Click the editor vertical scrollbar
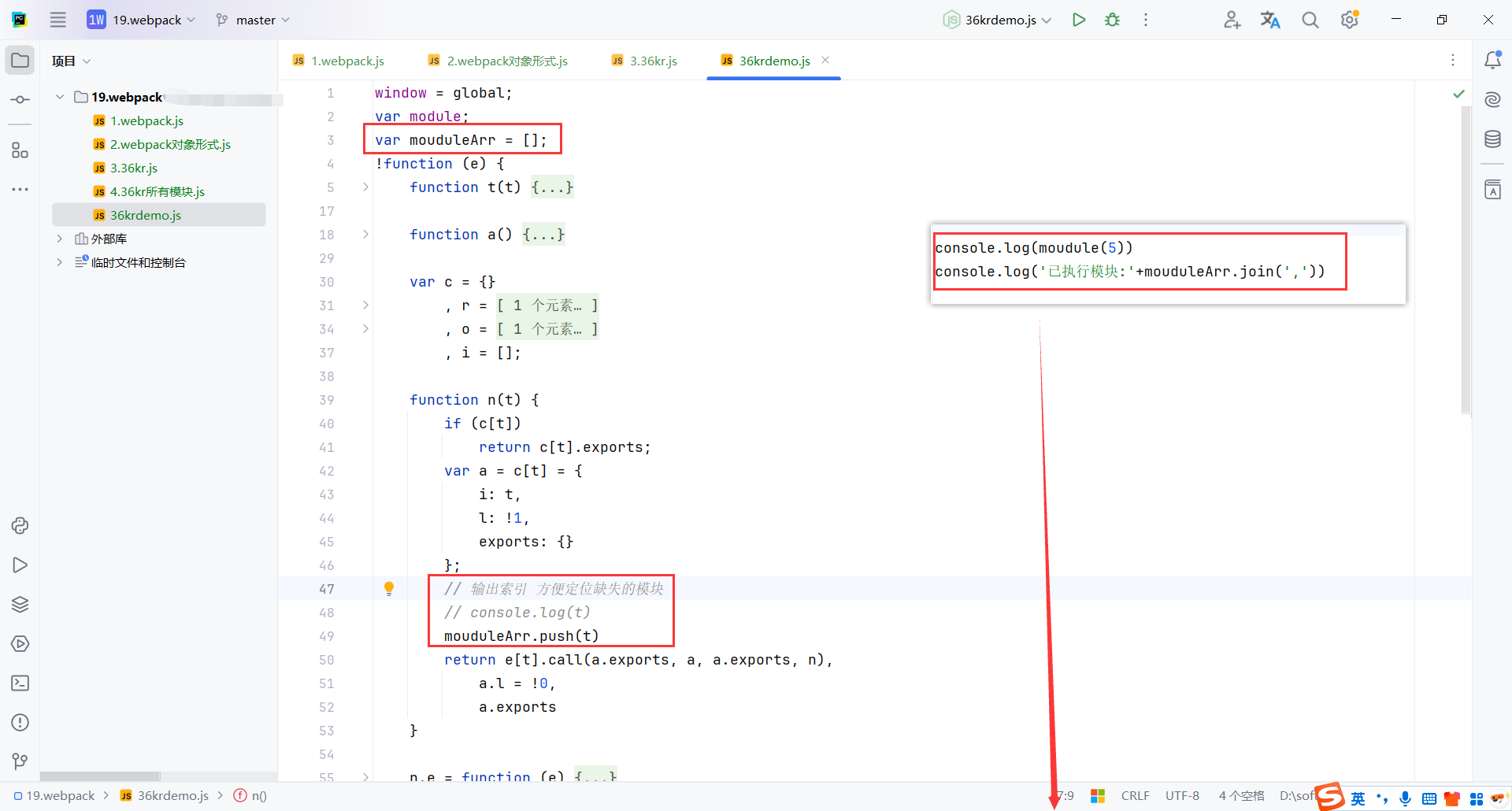 click(x=1465, y=260)
